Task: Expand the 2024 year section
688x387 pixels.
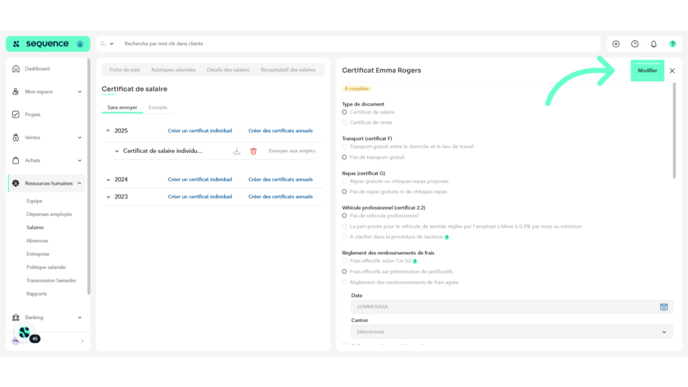Action: click(x=108, y=179)
